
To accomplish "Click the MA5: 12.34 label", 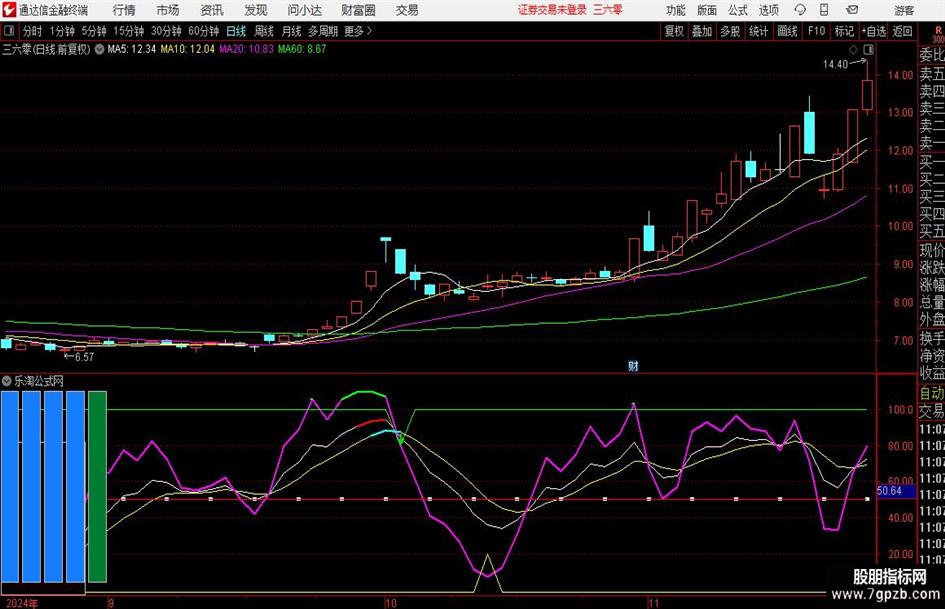I will [131, 49].
